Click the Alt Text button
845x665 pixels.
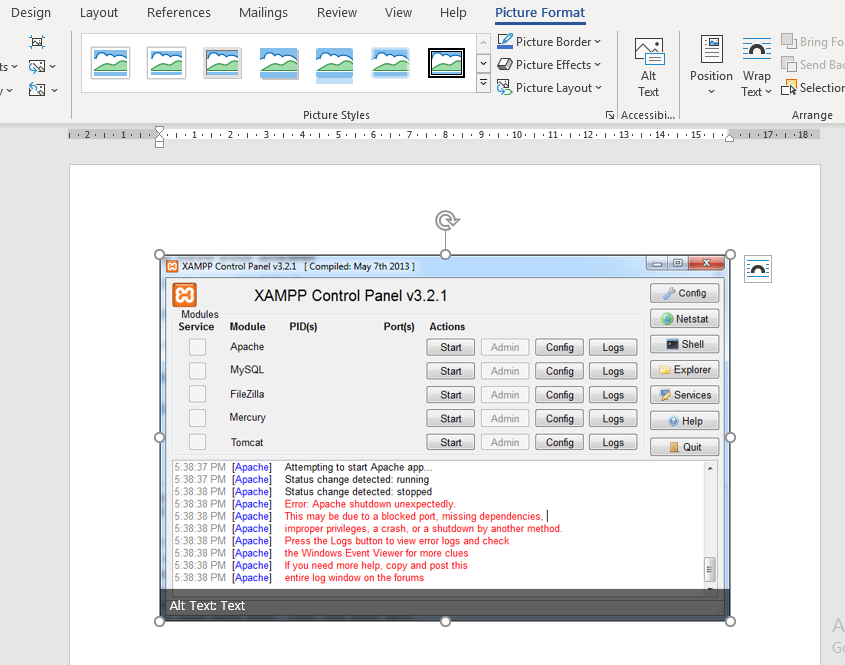tap(649, 68)
